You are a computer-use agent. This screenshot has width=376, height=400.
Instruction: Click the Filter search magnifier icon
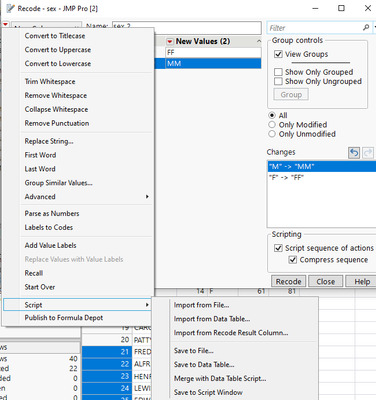click(366, 28)
